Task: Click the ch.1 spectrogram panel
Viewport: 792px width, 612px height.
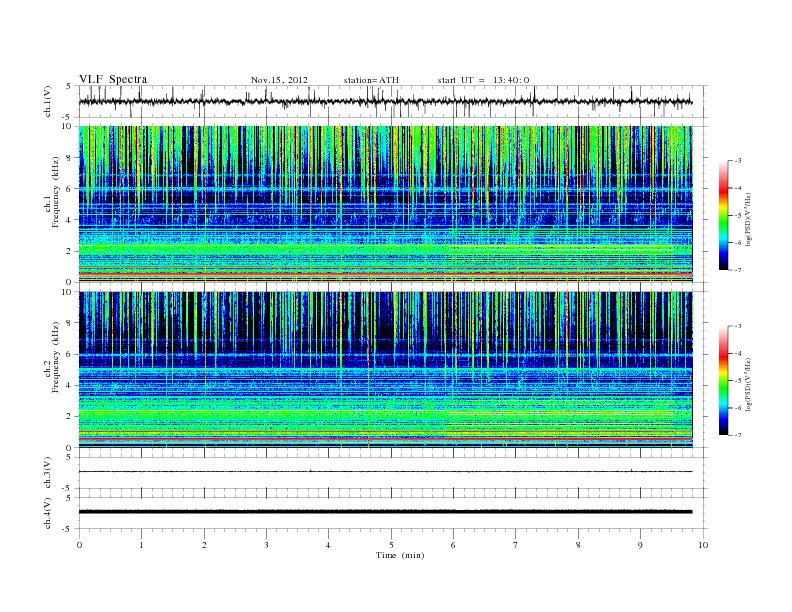Action: pyautogui.click(x=385, y=204)
